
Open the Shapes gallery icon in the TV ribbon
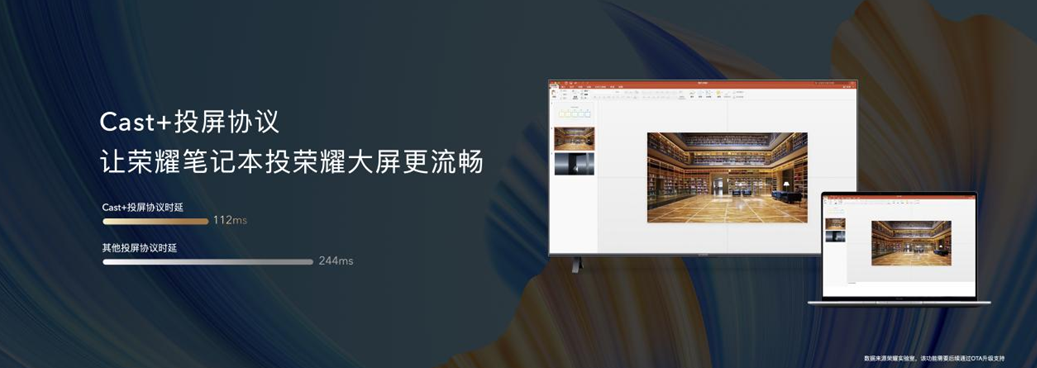click(692, 94)
